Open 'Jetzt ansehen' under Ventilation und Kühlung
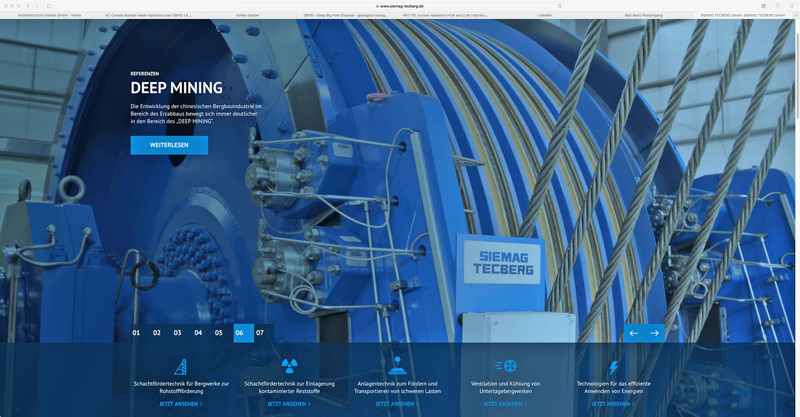Screen dimensions: 800x417 click(x=505, y=404)
